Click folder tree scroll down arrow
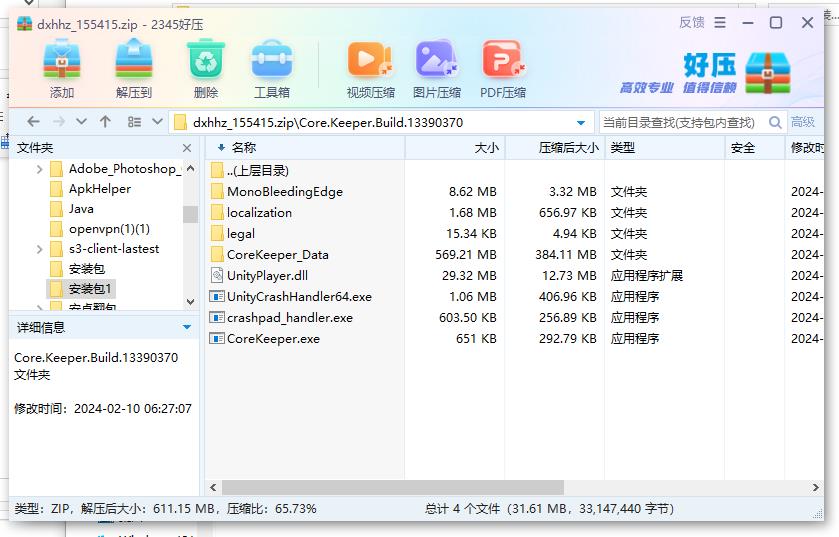The height and width of the screenshot is (537, 839). 190,302
